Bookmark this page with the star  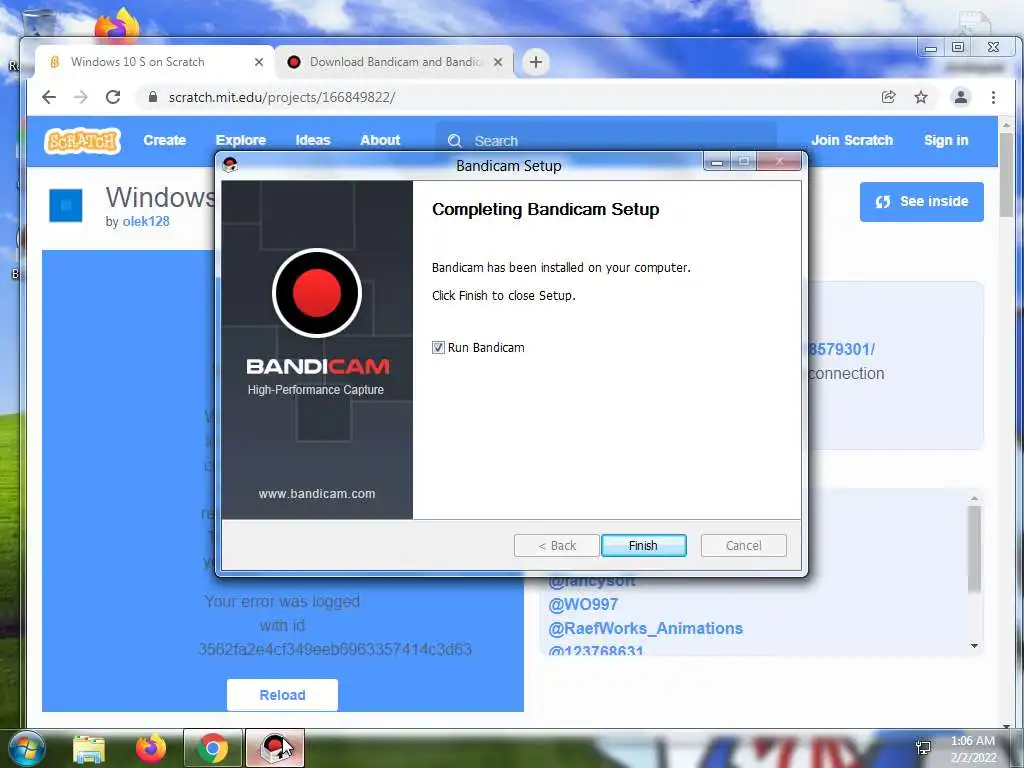tap(921, 97)
